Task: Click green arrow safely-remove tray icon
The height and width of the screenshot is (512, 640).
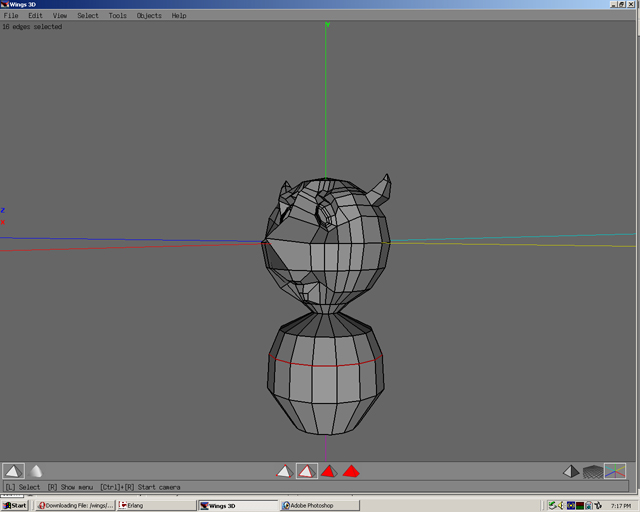Action: [552, 505]
